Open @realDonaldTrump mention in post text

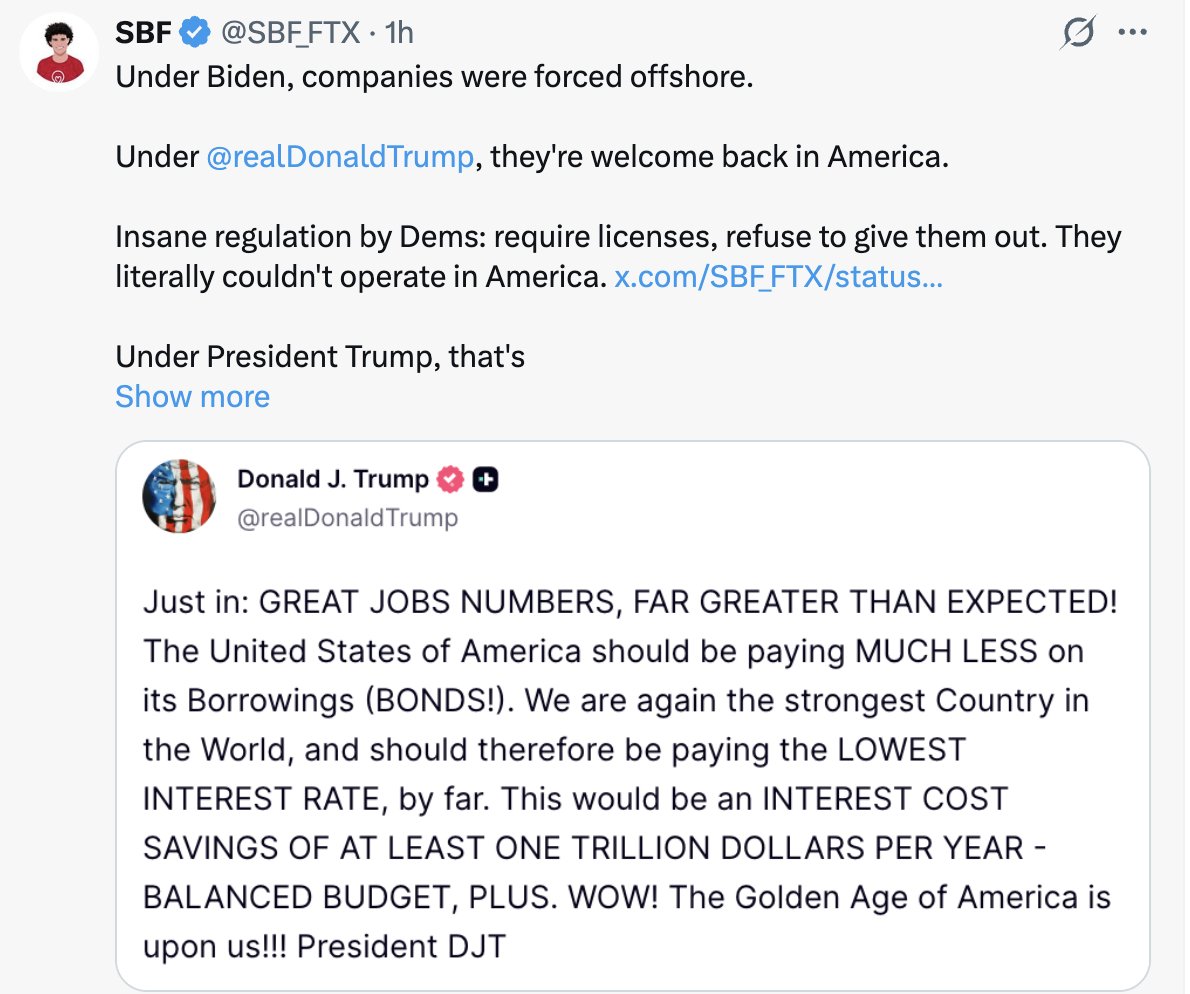(x=339, y=158)
